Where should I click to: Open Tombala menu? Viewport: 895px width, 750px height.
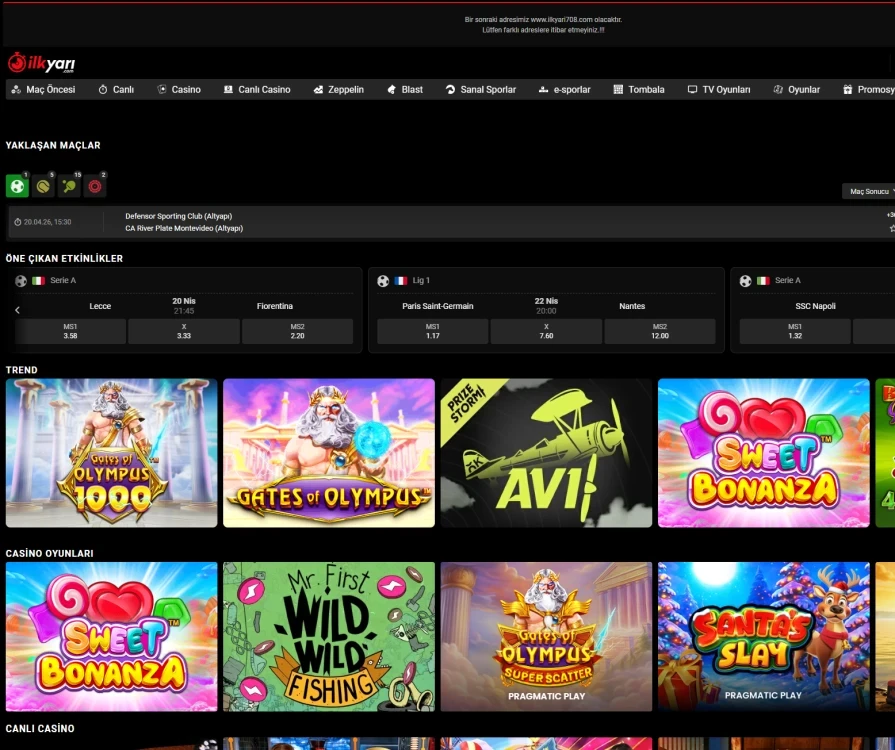[639, 90]
